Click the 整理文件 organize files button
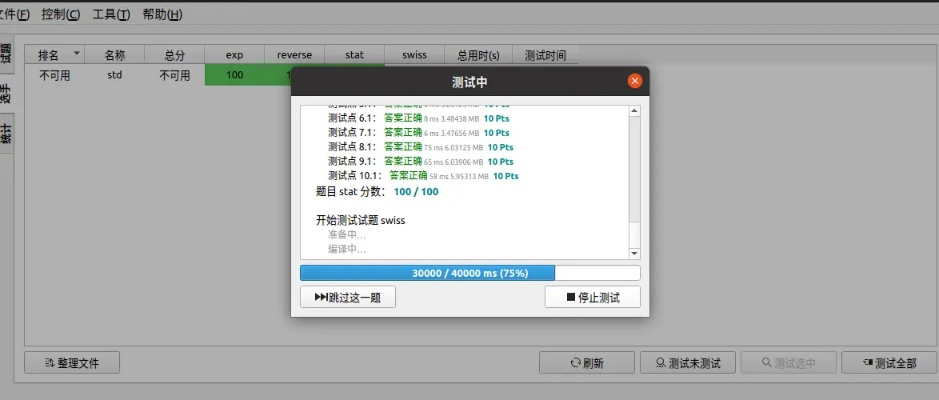The width and height of the screenshot is (939, 400). click(72, 363)
